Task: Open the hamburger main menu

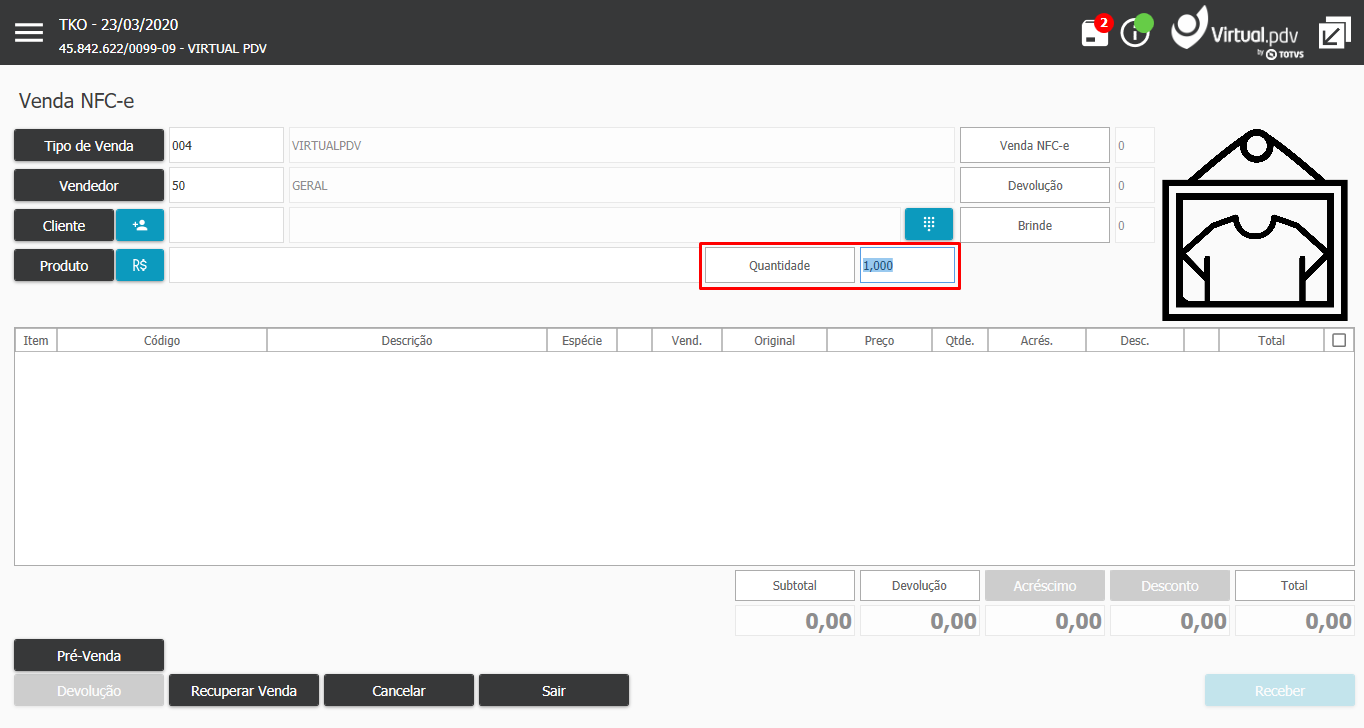Action: (x=29, y=32)
